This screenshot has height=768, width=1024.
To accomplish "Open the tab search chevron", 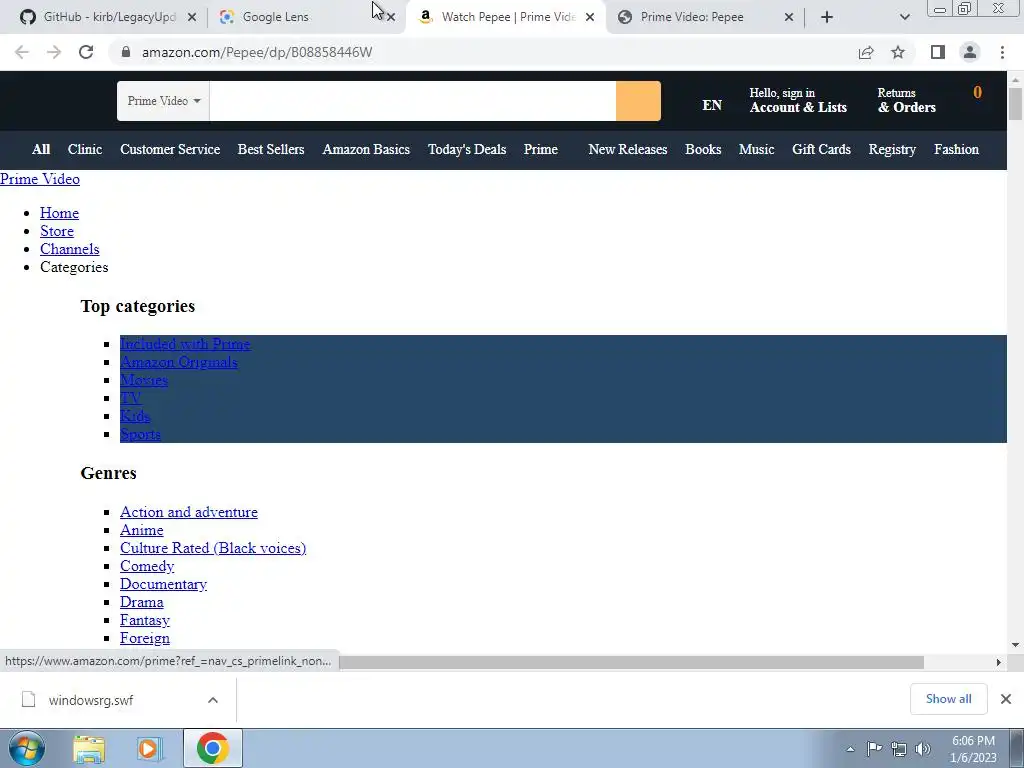I will 904,17.
